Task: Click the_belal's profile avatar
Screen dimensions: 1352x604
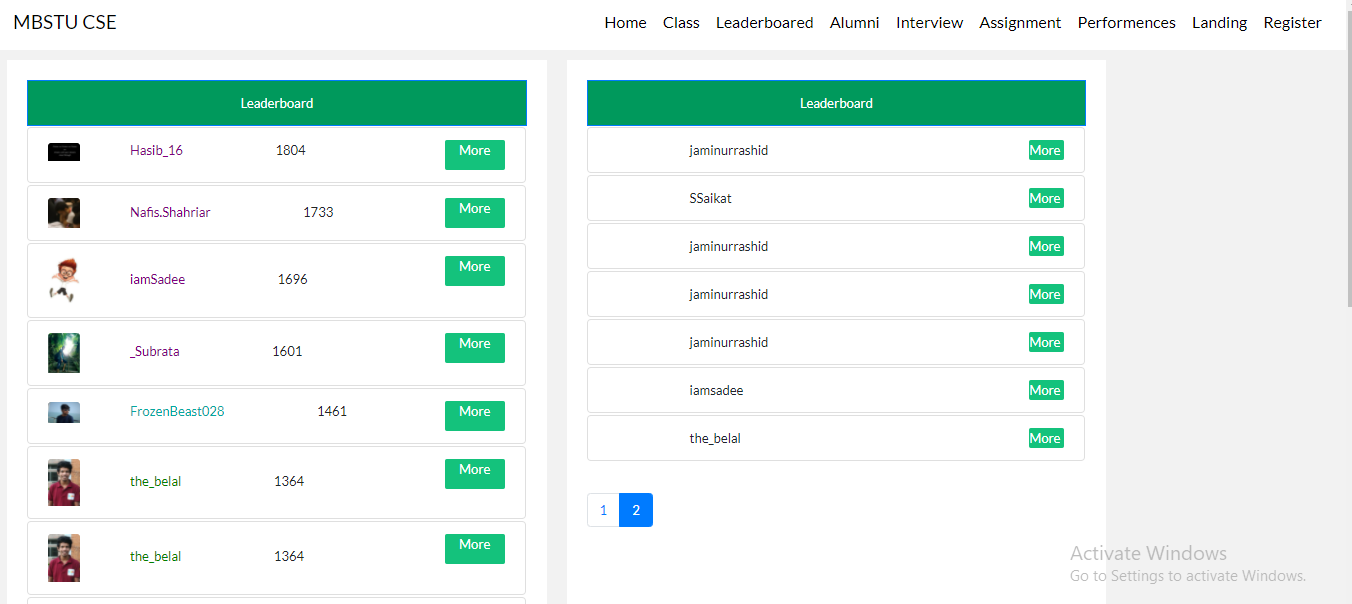Action: click(x=63, y=482)
